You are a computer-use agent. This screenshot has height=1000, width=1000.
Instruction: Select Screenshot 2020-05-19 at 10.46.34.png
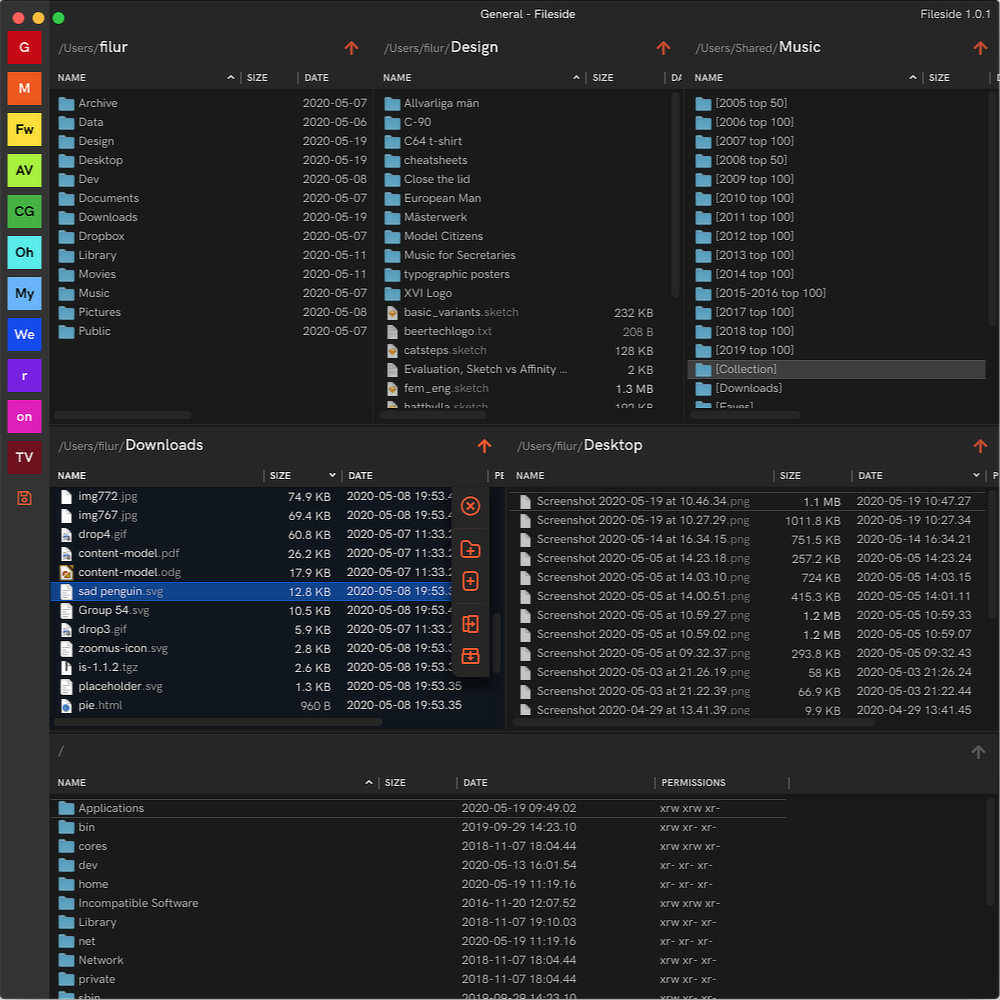(x=748, y=501)
